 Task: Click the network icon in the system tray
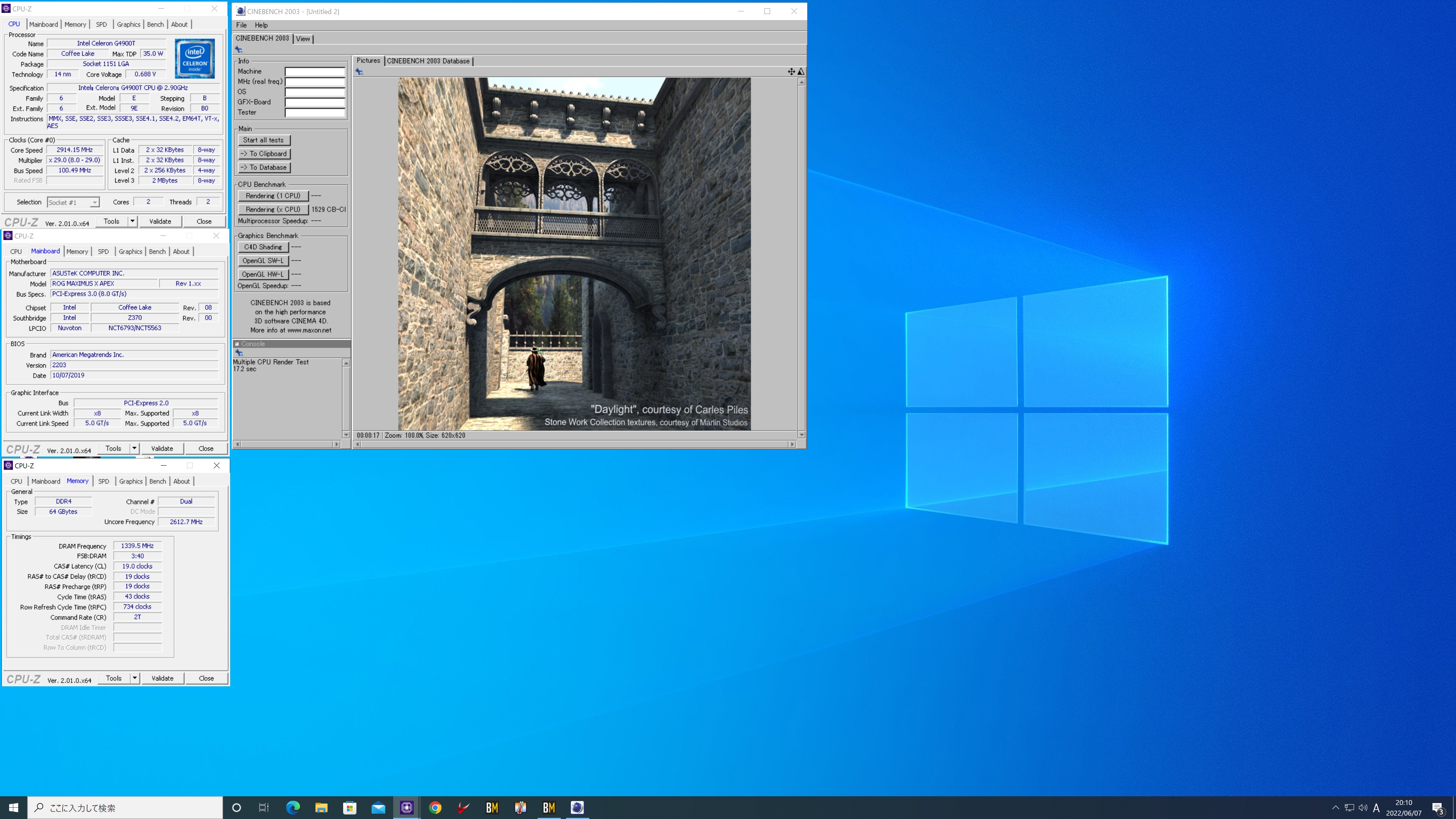(x=1349, y=808)
